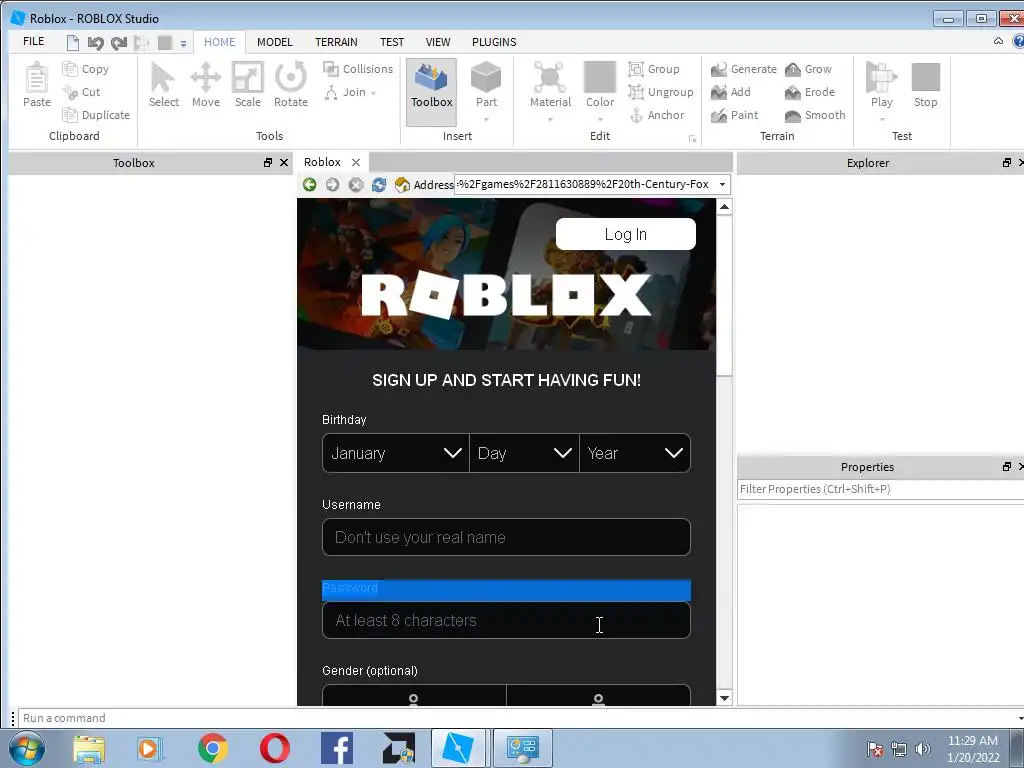Viewport: 1024px width, 768px height.
Task: Click the Stop test button
Action: click(x=925, y=85)
